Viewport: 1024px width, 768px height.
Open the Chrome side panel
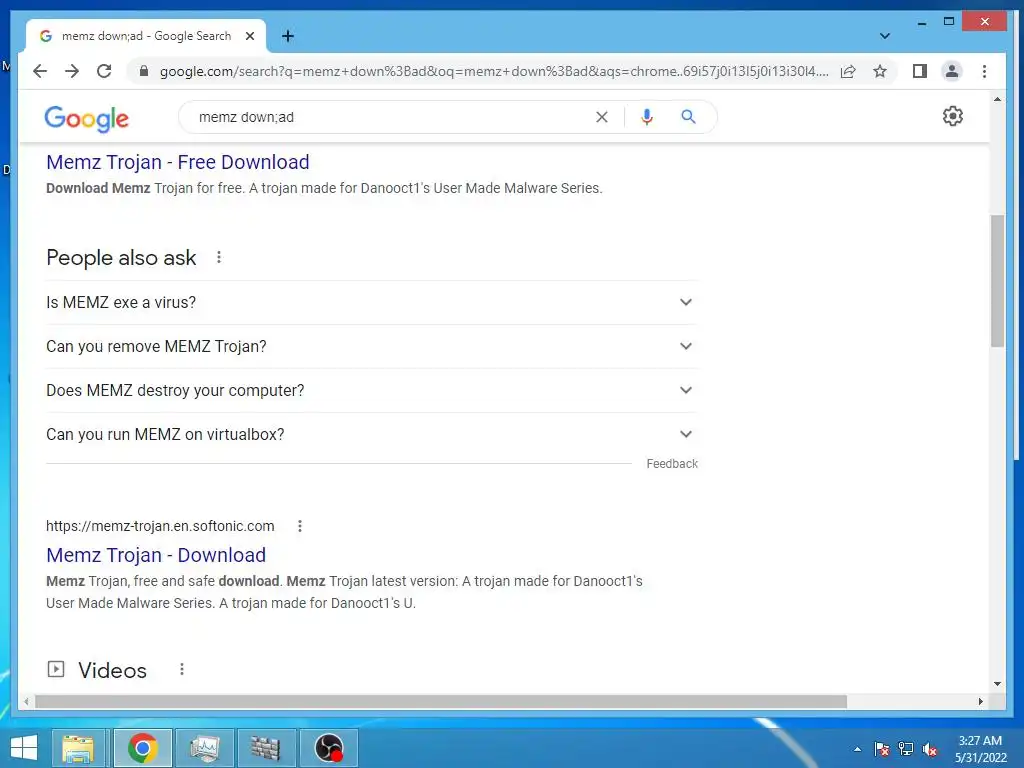tap(920, 71)
